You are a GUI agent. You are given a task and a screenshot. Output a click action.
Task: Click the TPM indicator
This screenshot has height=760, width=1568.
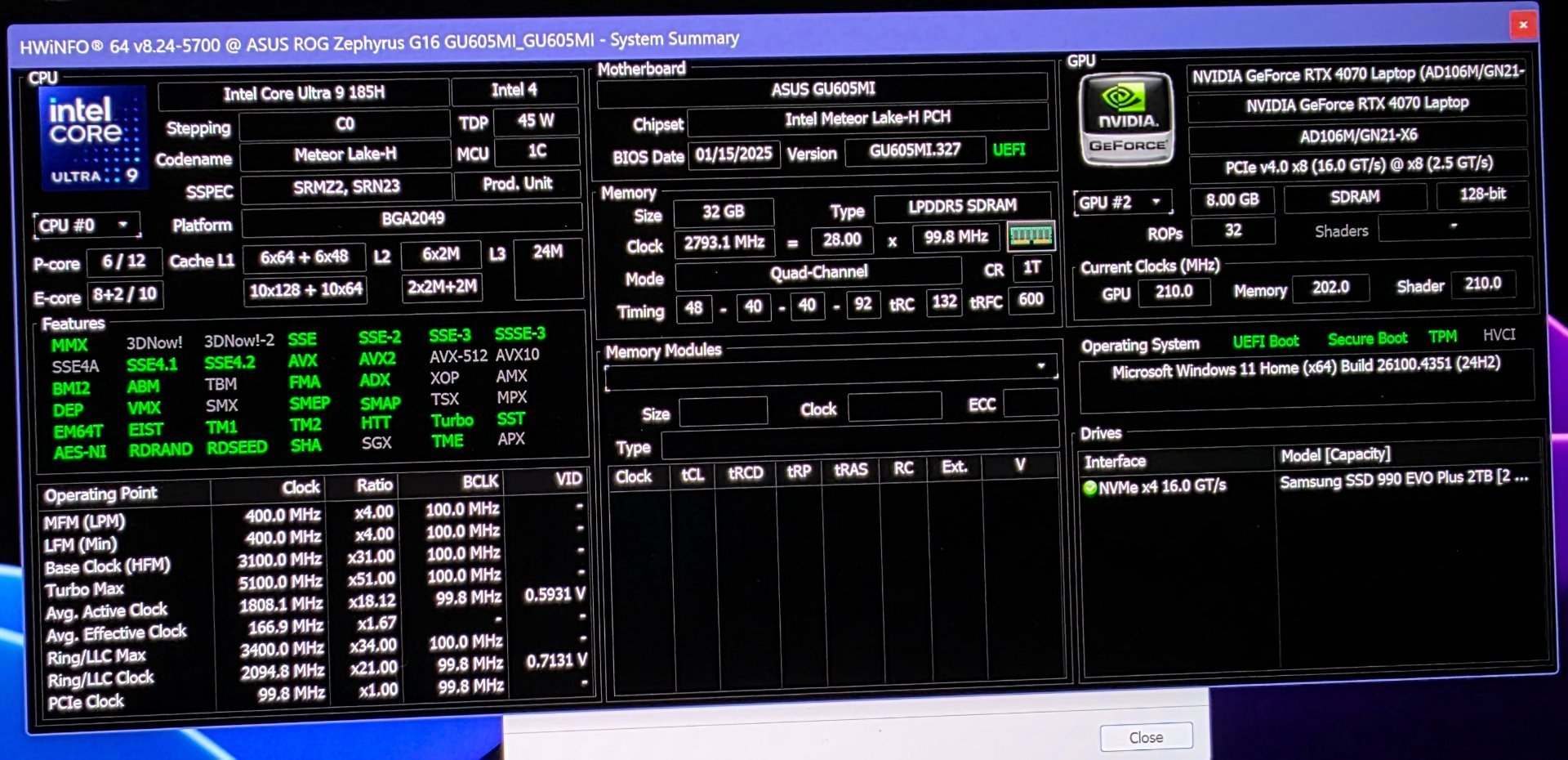coord(1442,337)
